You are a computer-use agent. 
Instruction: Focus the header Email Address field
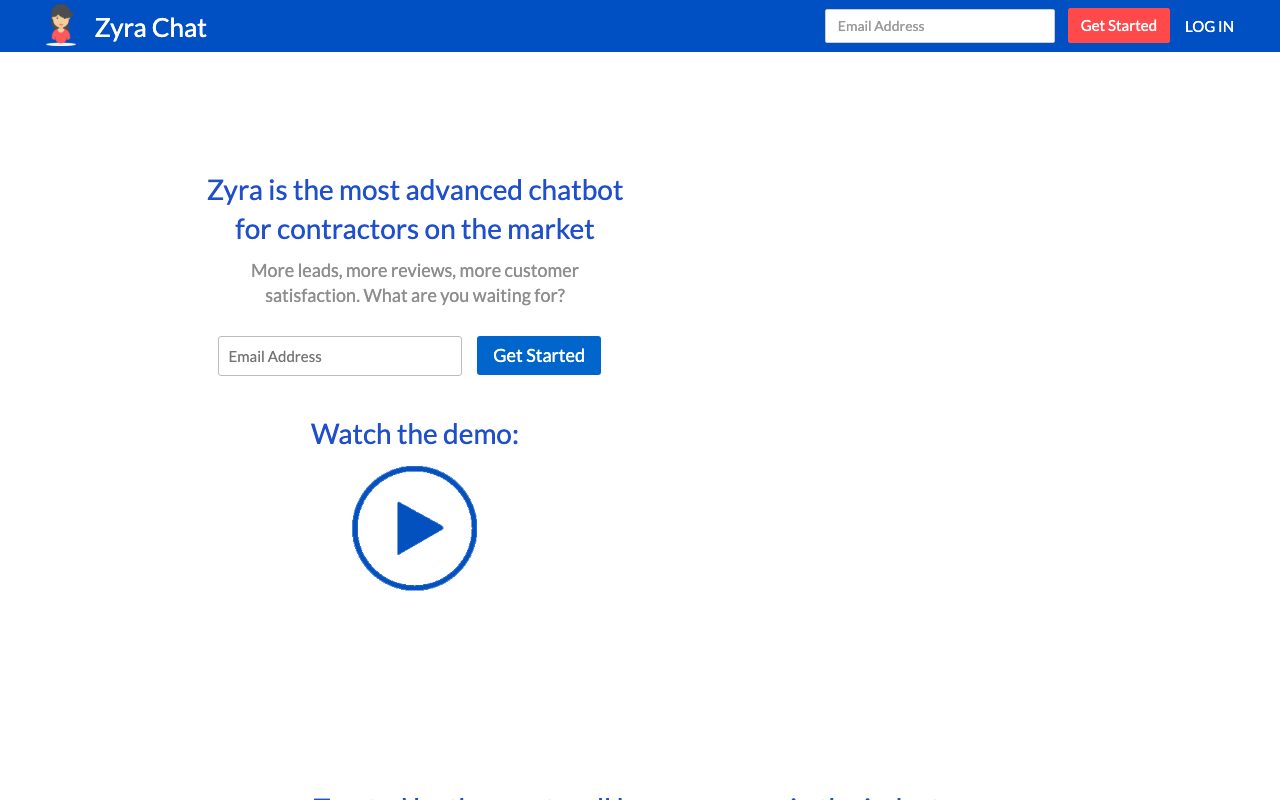[x=940, y=26]
